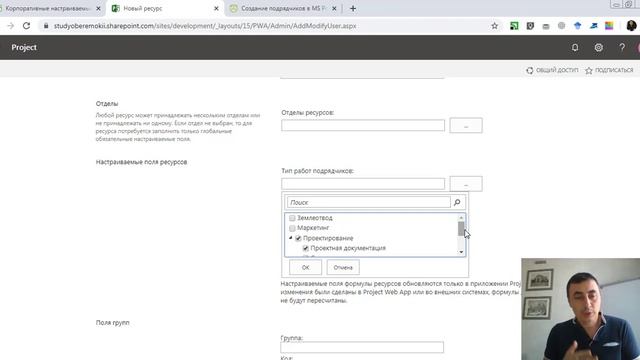Switch to 'Новый ресурс' tab
The image size is (640, 360).
click(165, 8)
